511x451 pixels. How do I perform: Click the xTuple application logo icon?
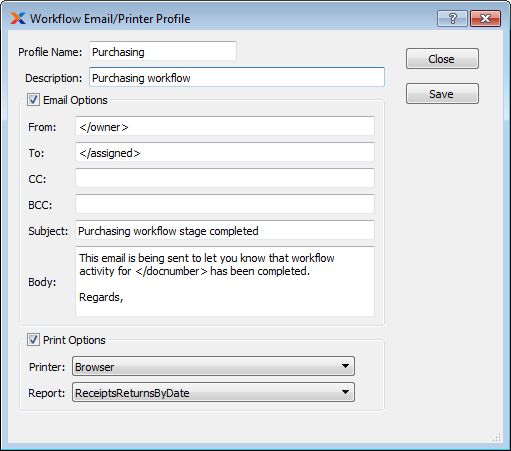(x=18, y=18)
